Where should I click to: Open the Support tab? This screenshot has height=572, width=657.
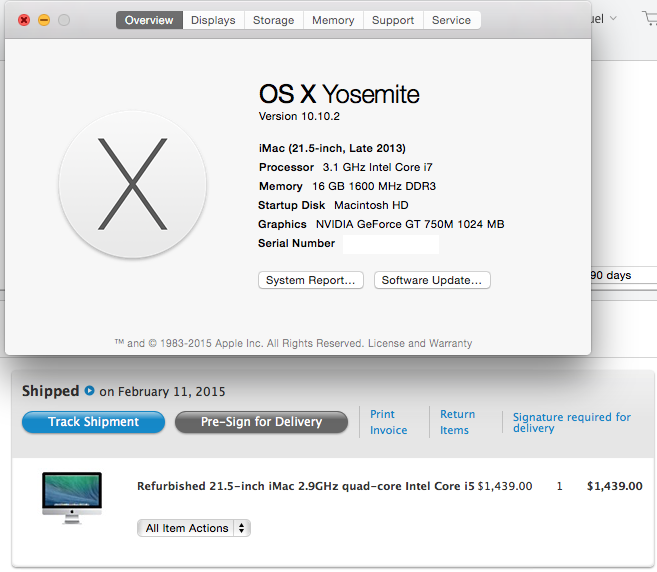(x=393, y=20)
